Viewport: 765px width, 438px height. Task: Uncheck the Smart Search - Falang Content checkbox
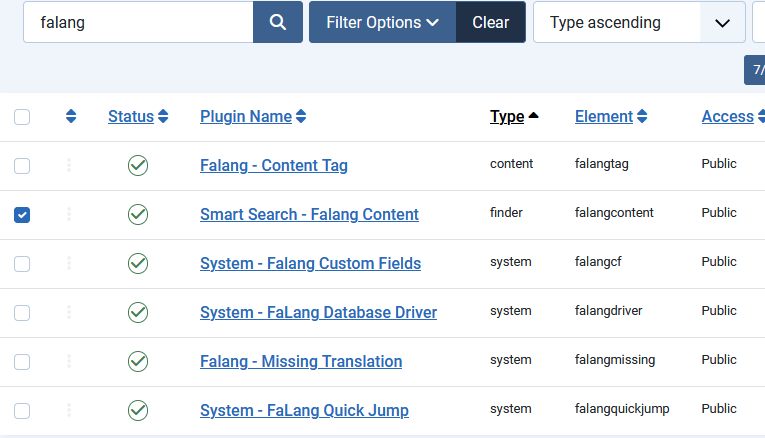tap(22, 214)
